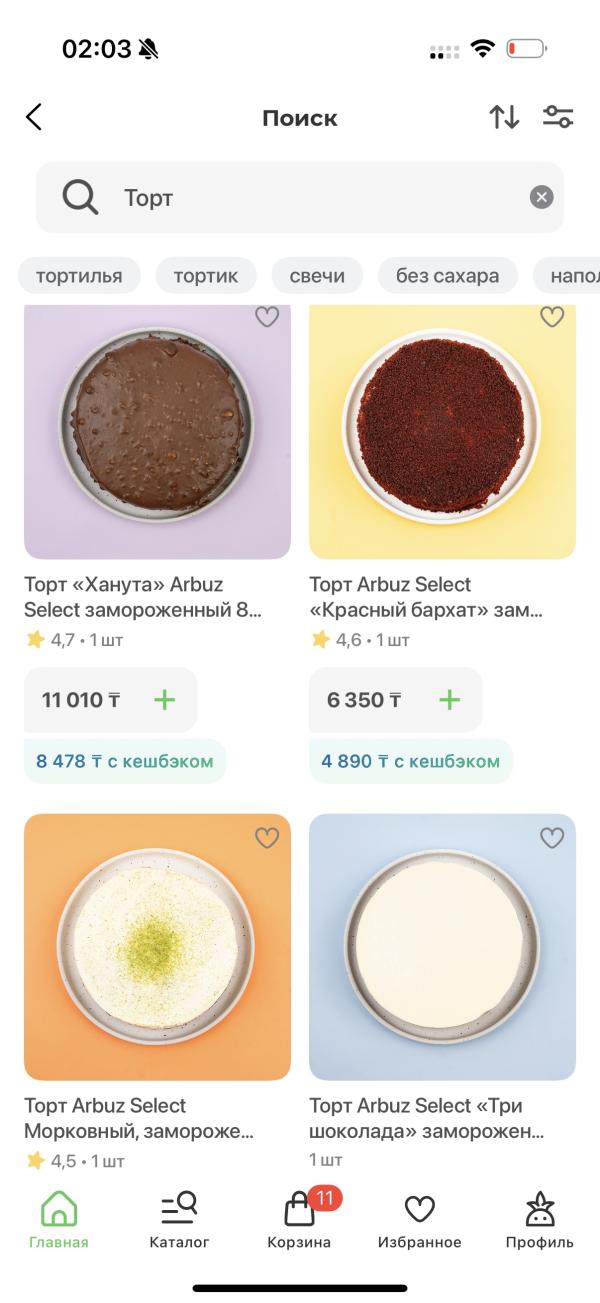Add «Красный бархат» cake to cart

450,700
